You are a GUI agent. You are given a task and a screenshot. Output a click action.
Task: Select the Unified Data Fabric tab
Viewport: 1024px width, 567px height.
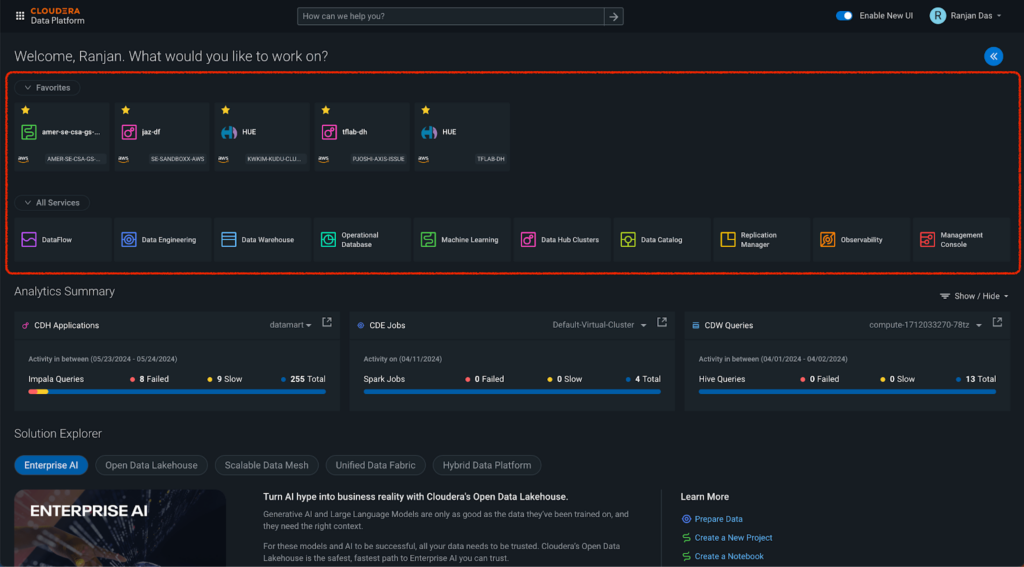[x=375, y=465]
